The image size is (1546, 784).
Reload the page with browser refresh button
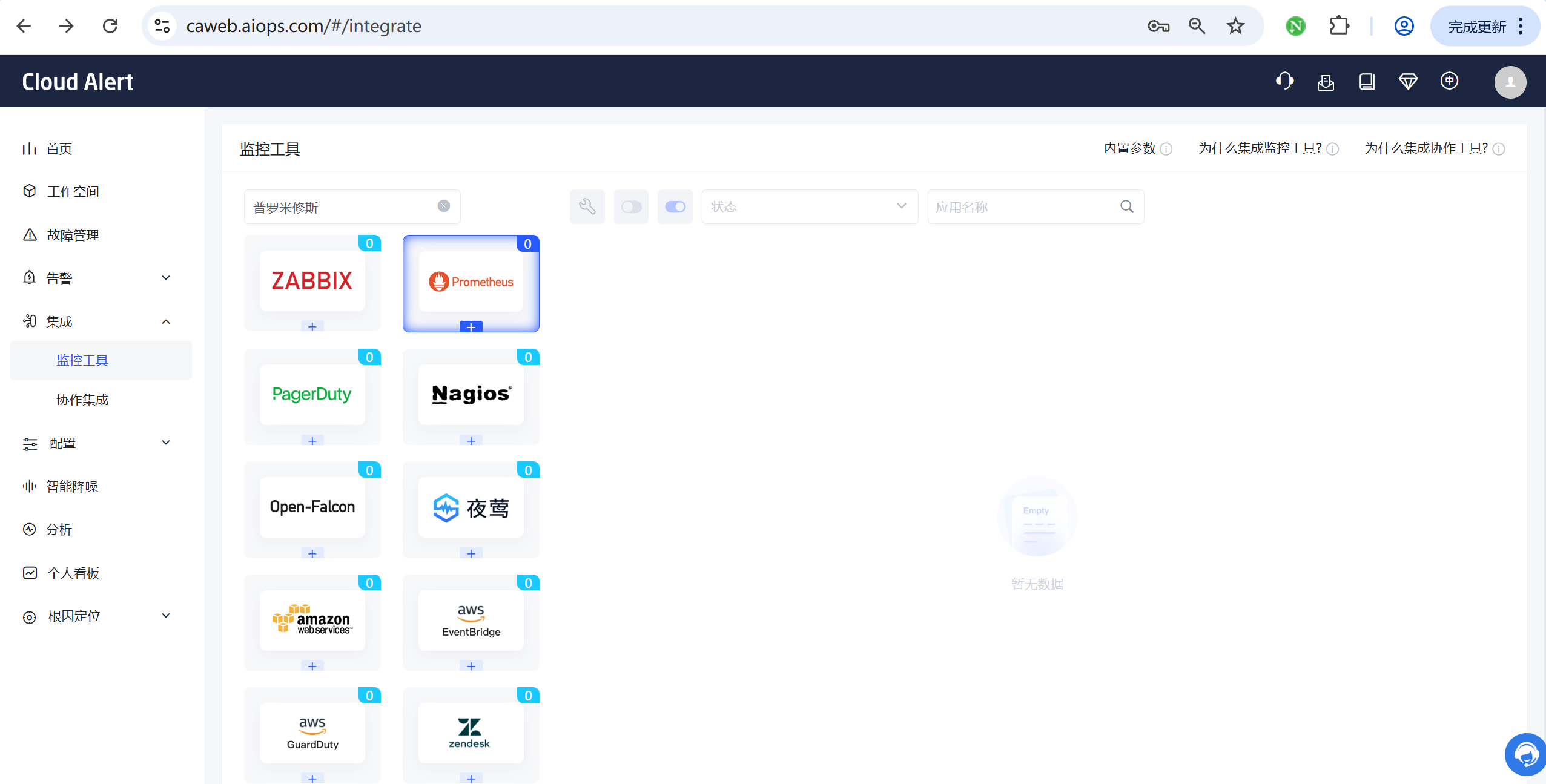[x=110, y=26]
